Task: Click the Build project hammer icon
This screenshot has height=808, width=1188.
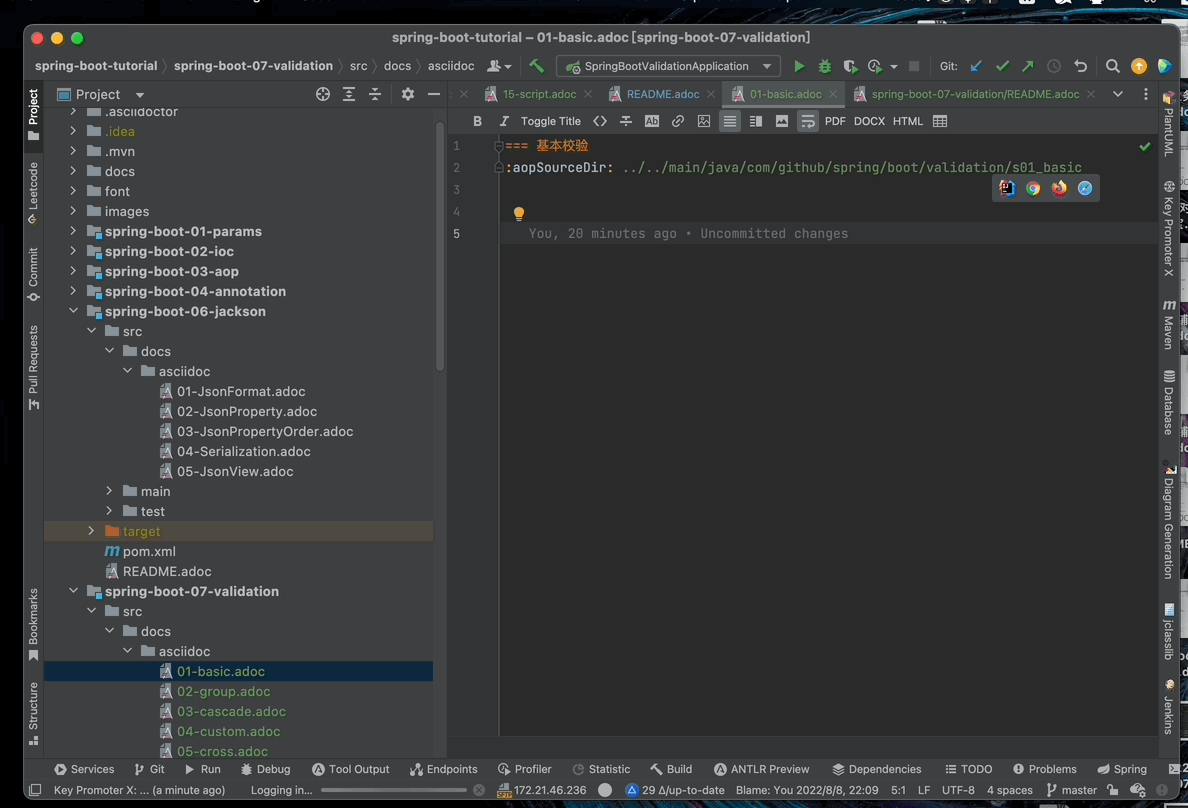Action: (x=537, y=67)
